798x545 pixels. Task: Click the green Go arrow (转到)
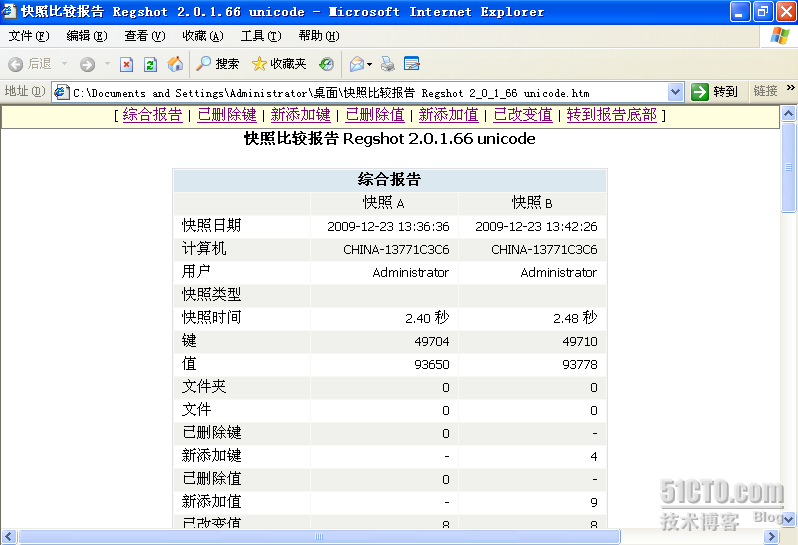700,92
